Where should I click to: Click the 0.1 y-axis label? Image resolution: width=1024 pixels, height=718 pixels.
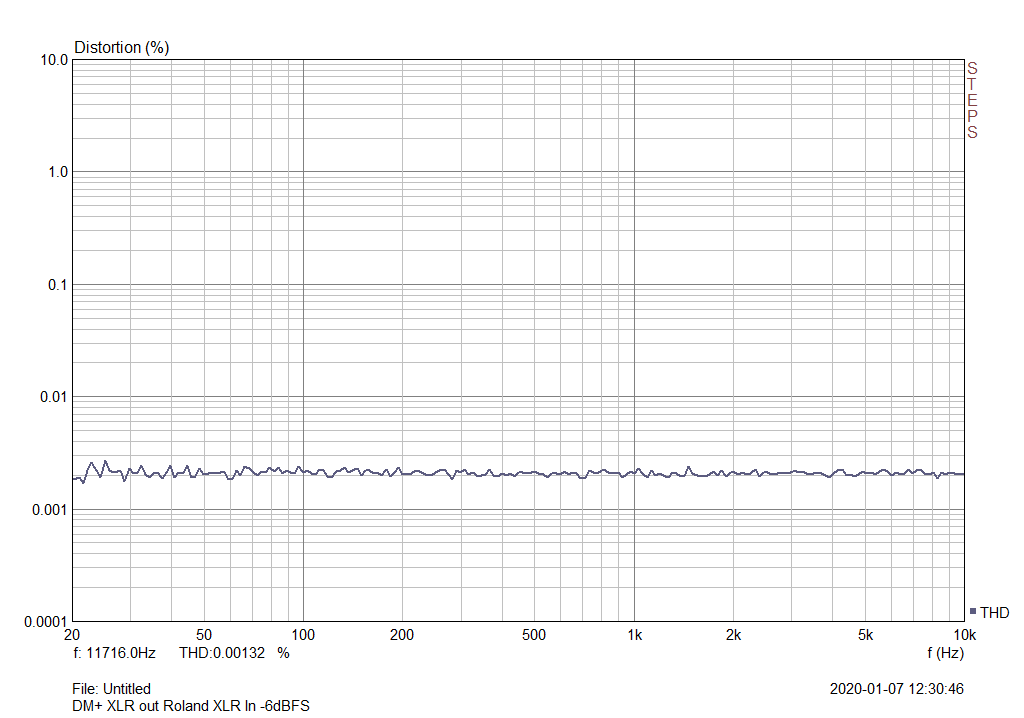click(58, 285)
